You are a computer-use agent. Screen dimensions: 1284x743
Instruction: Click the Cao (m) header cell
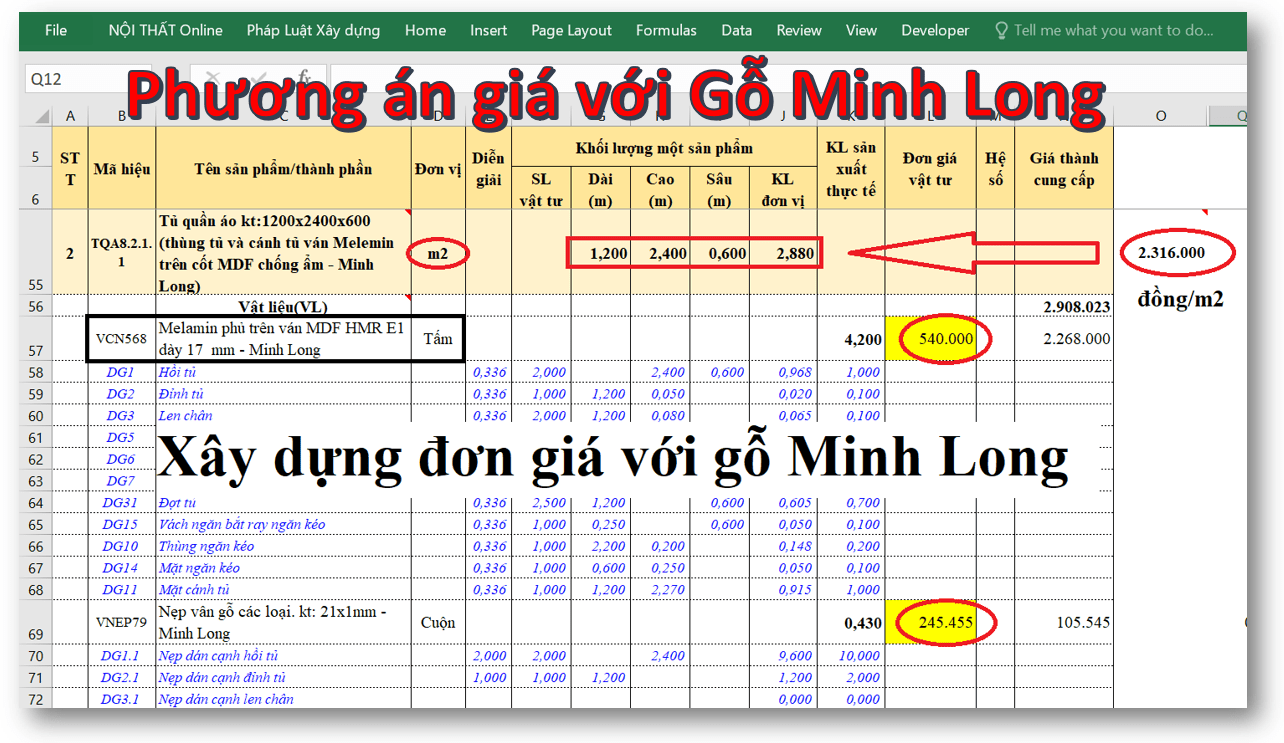click(x=660, y=189)
